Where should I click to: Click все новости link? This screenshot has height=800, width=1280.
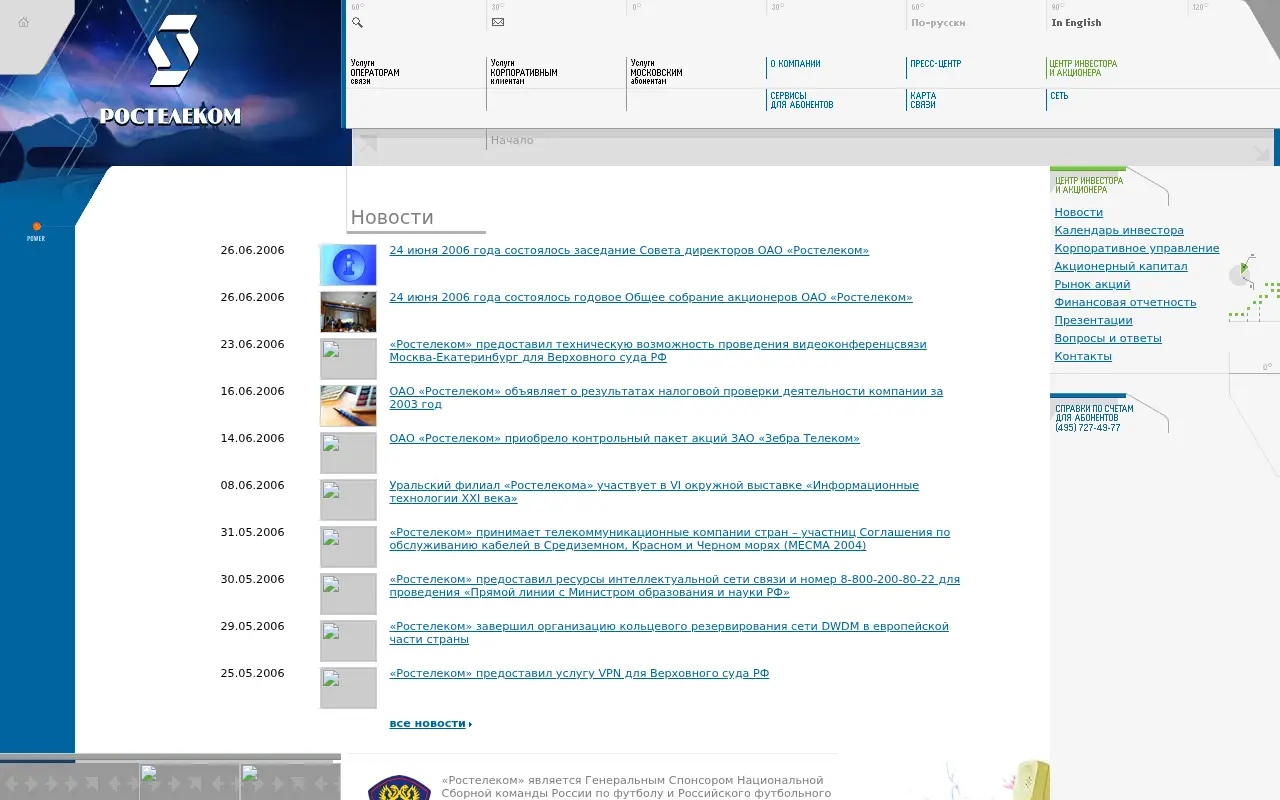click(430, 723)
